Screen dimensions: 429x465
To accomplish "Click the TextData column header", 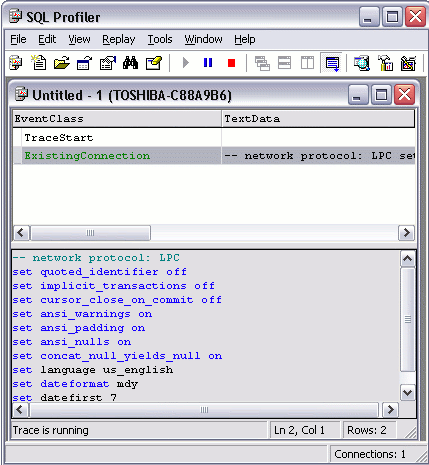I will 318,119.
